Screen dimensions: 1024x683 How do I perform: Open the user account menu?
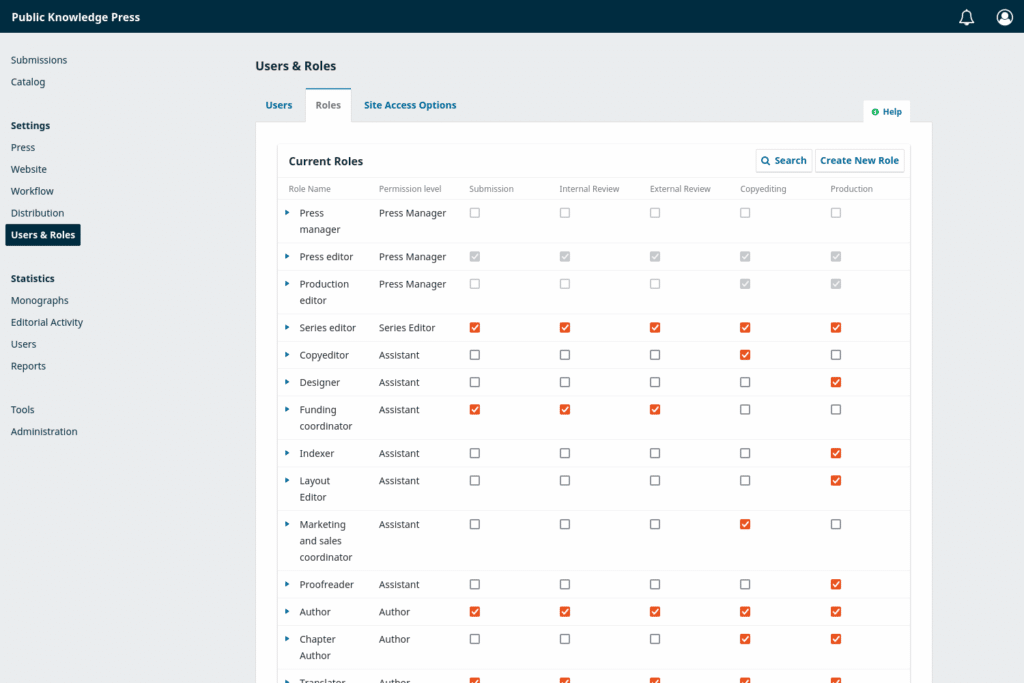(1004, 17)
